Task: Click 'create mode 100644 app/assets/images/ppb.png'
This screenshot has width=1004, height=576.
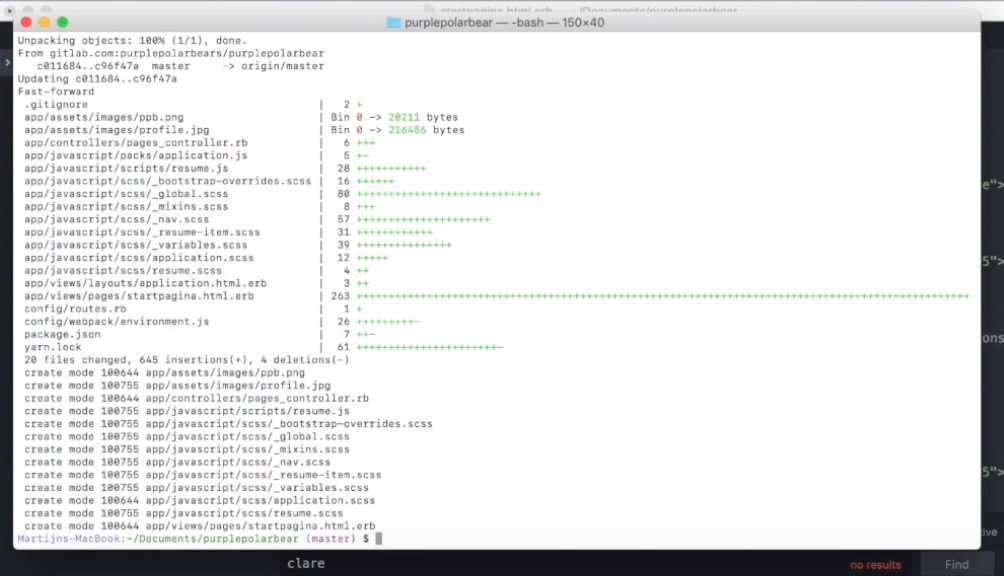Action: [x=165, y=373]
